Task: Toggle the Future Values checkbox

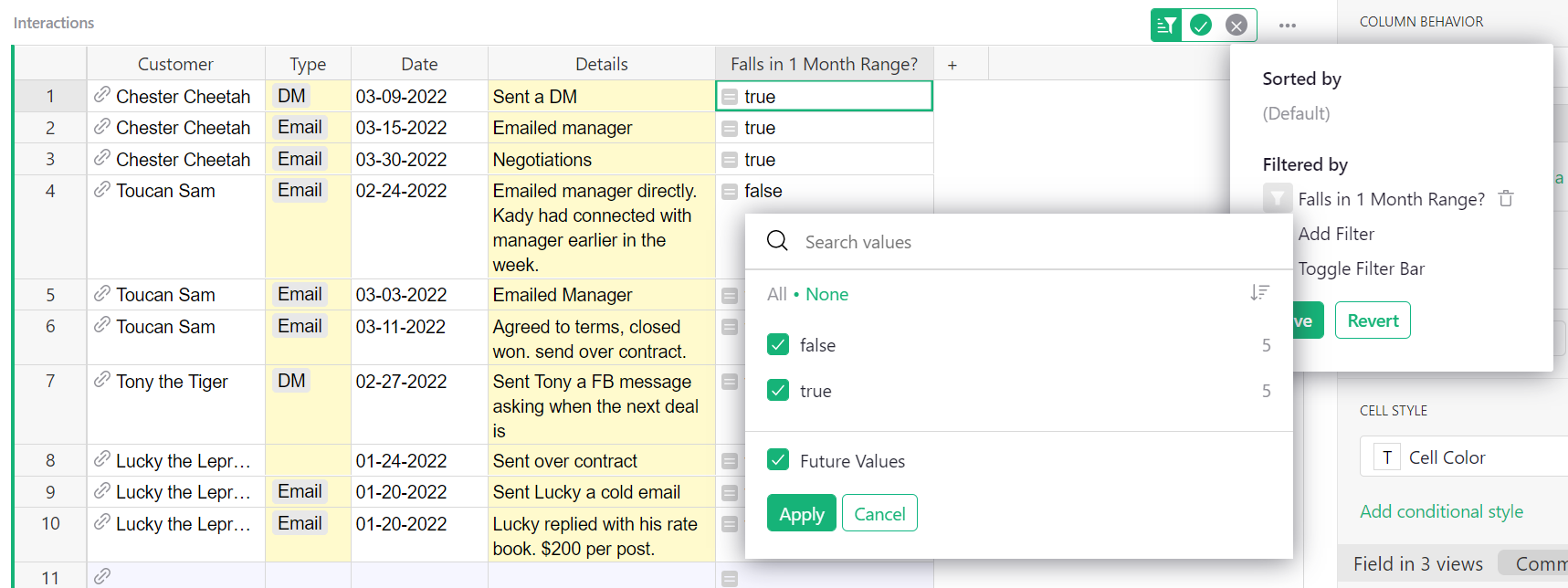Action: [778, 460]
